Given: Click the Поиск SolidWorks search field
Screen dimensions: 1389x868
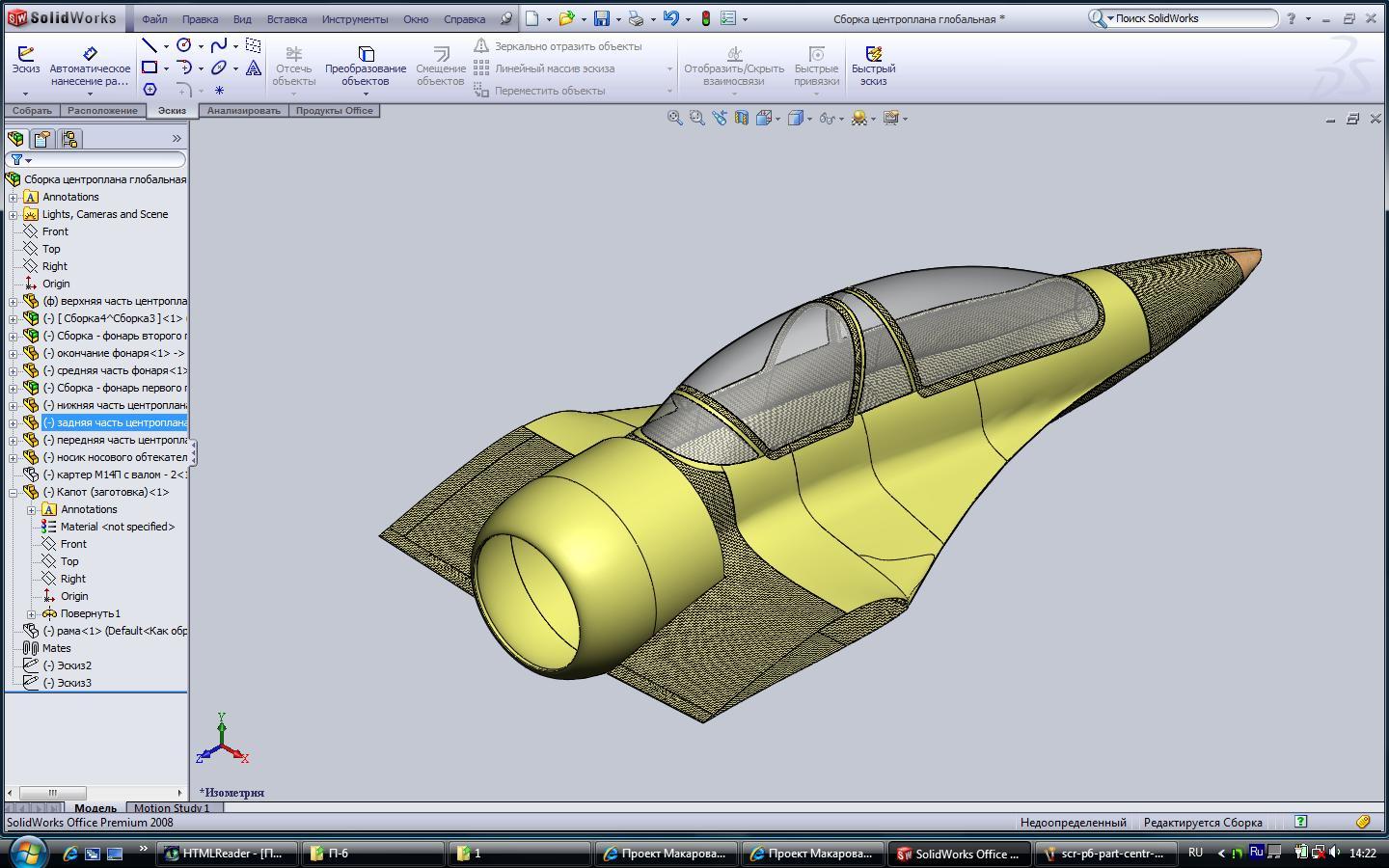Looking at the screenshot, I should click(1194, 18).
